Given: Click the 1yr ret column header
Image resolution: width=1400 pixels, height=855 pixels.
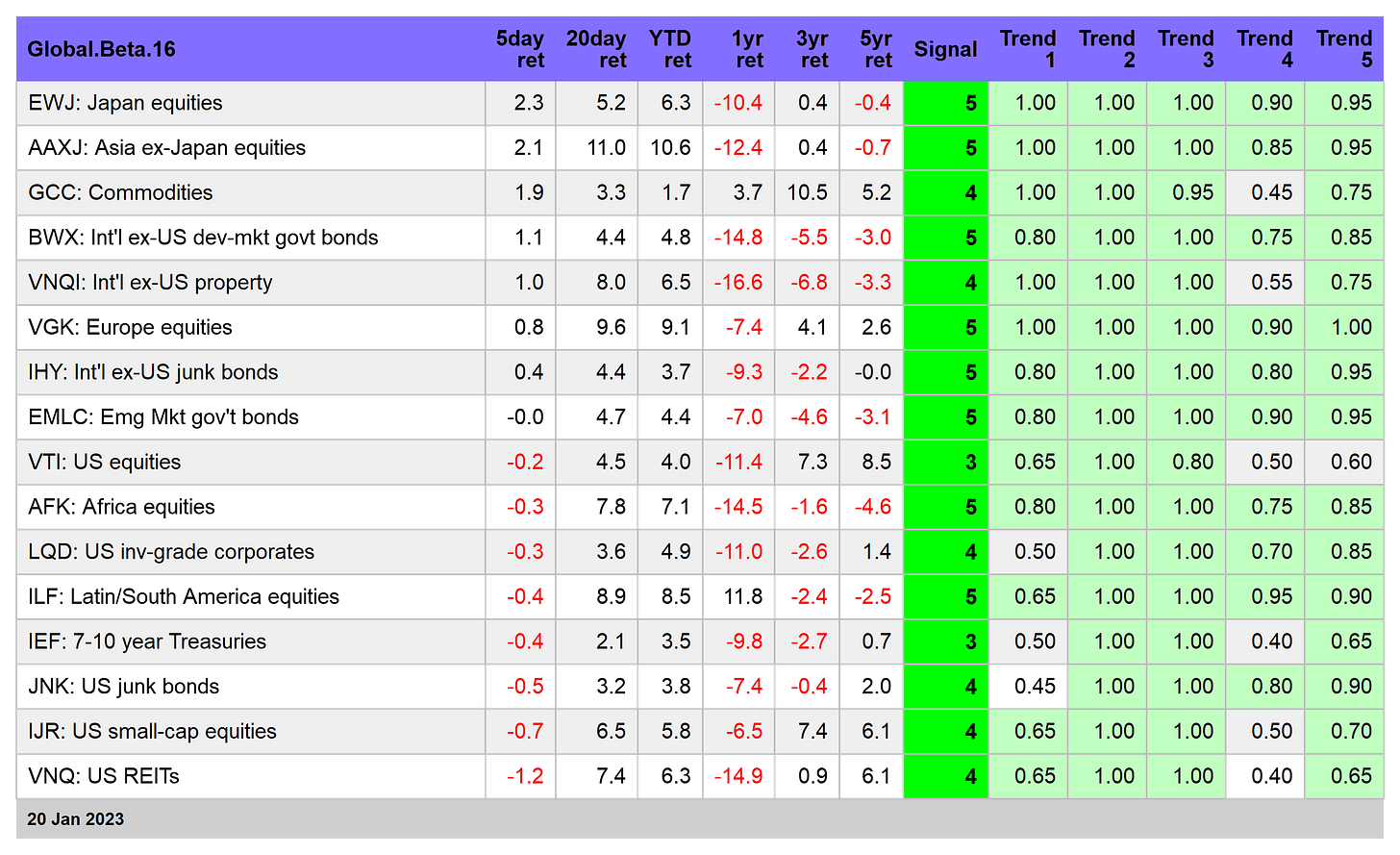Looking at the screenshot, I should pos(747,49).
